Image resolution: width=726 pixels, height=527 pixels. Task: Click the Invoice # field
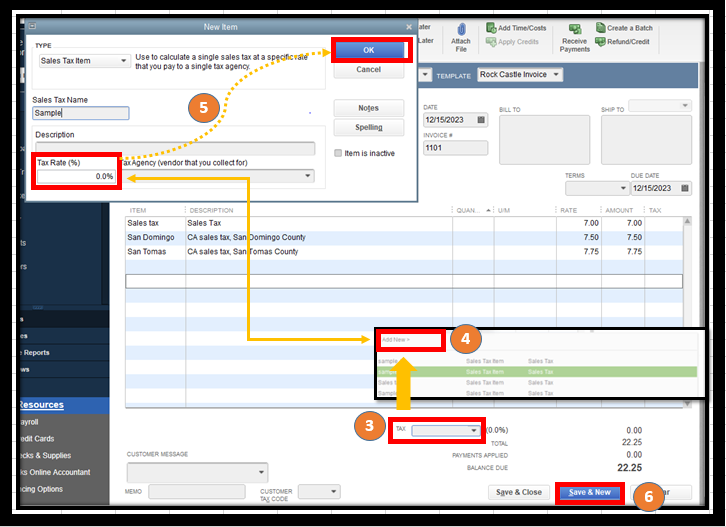tap(455, 148)
